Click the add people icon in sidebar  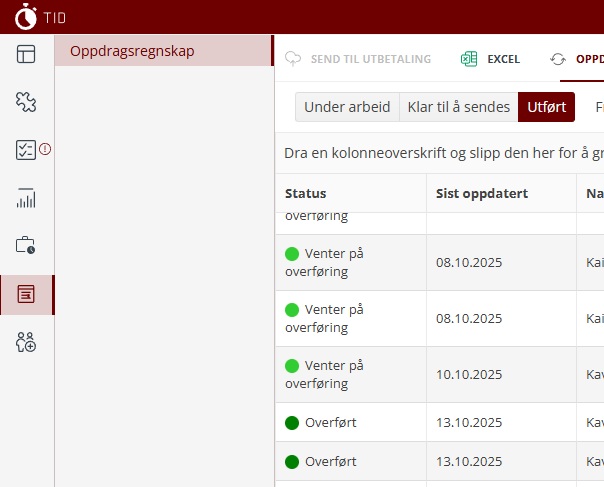[x=26, y=342]
